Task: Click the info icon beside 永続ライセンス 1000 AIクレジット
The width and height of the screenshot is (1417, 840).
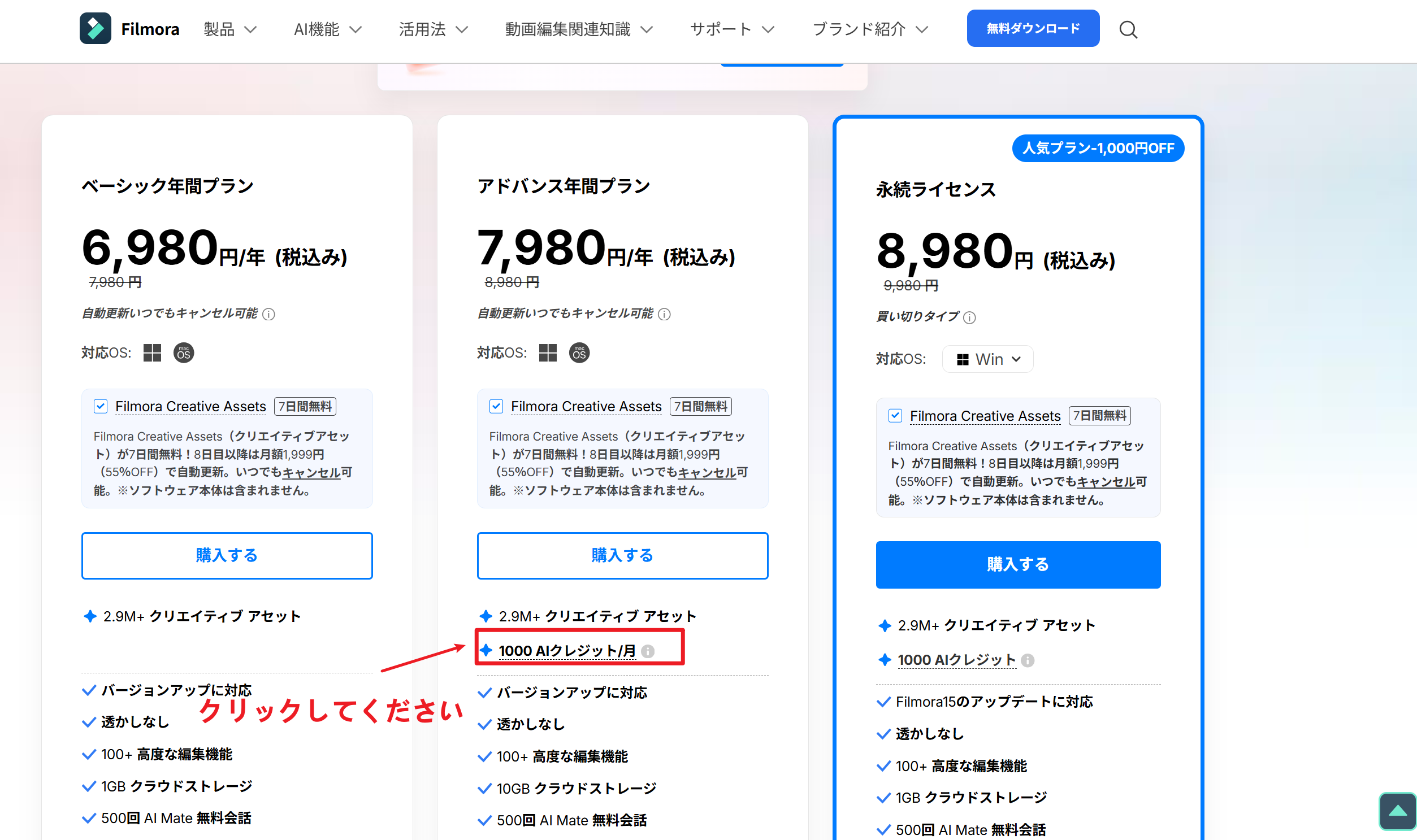Action: point(1028,660)
